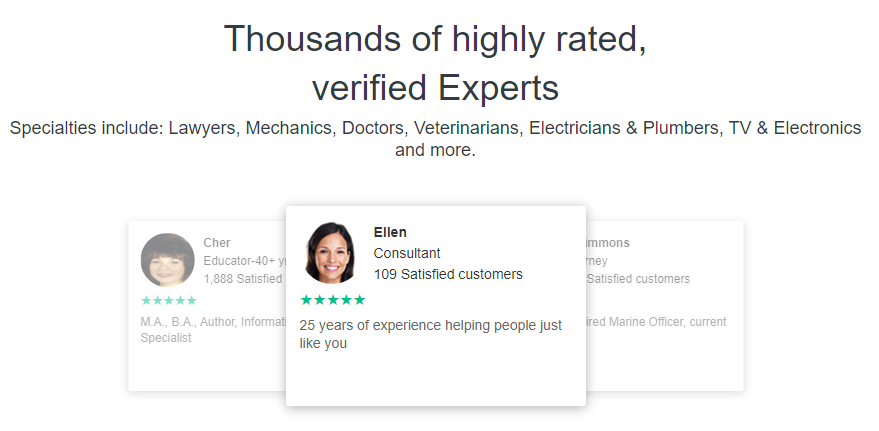Click 'Thousands of highly rated' heading
The height and width of the screenshot is (431, 879).
(435, 39)
